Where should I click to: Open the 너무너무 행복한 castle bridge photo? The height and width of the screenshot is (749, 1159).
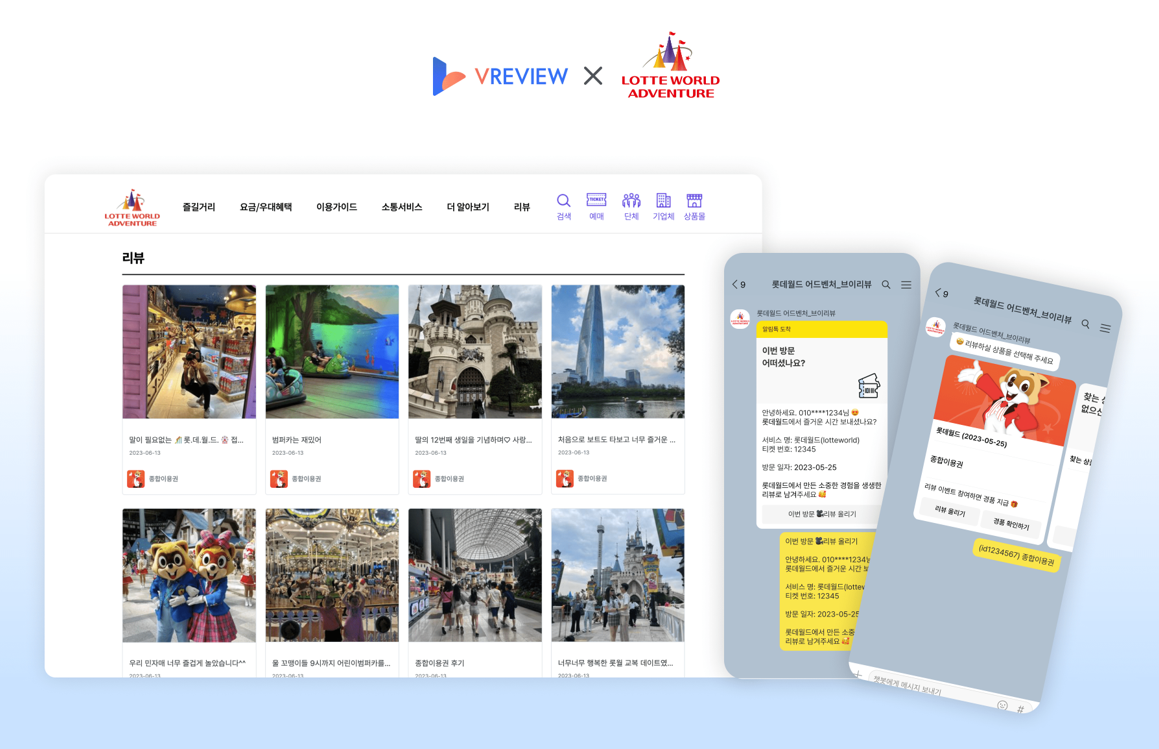point(618,575)
